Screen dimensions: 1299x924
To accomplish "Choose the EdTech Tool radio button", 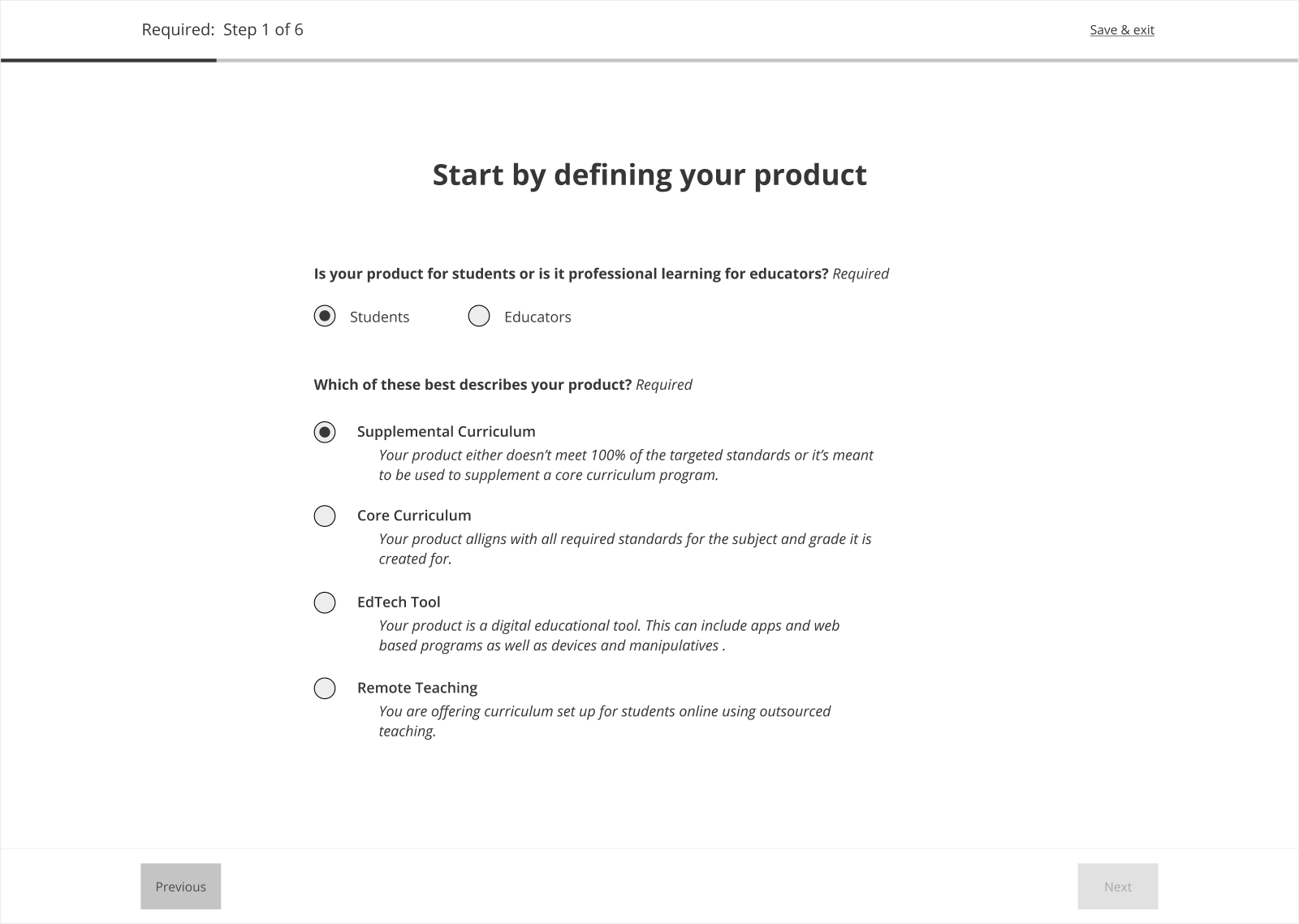I will [x=325, y=602].
